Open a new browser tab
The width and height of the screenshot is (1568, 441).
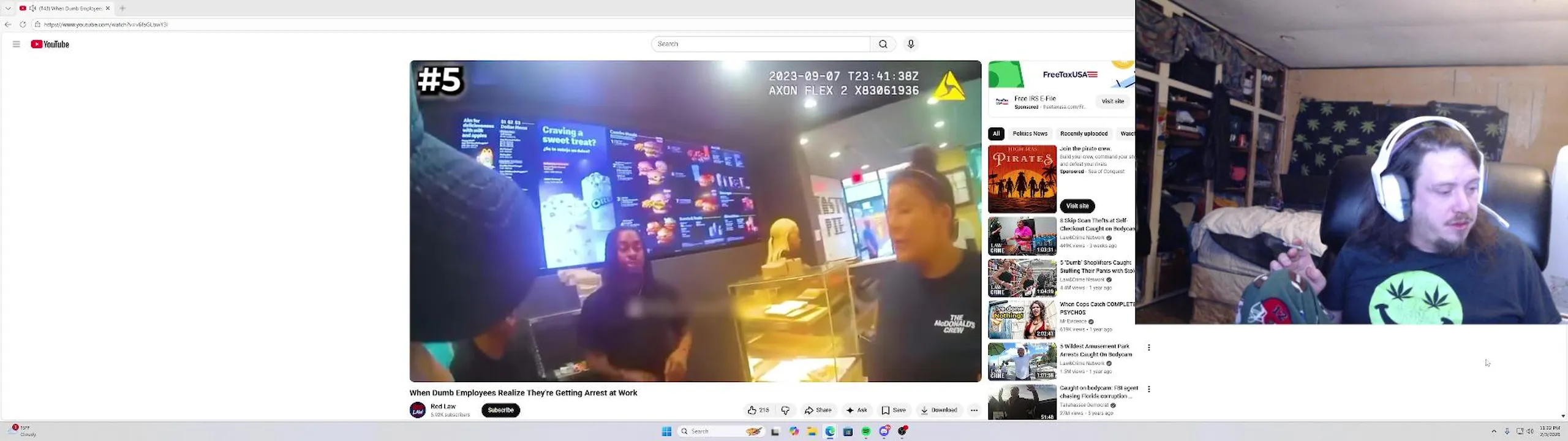(123, 8)
